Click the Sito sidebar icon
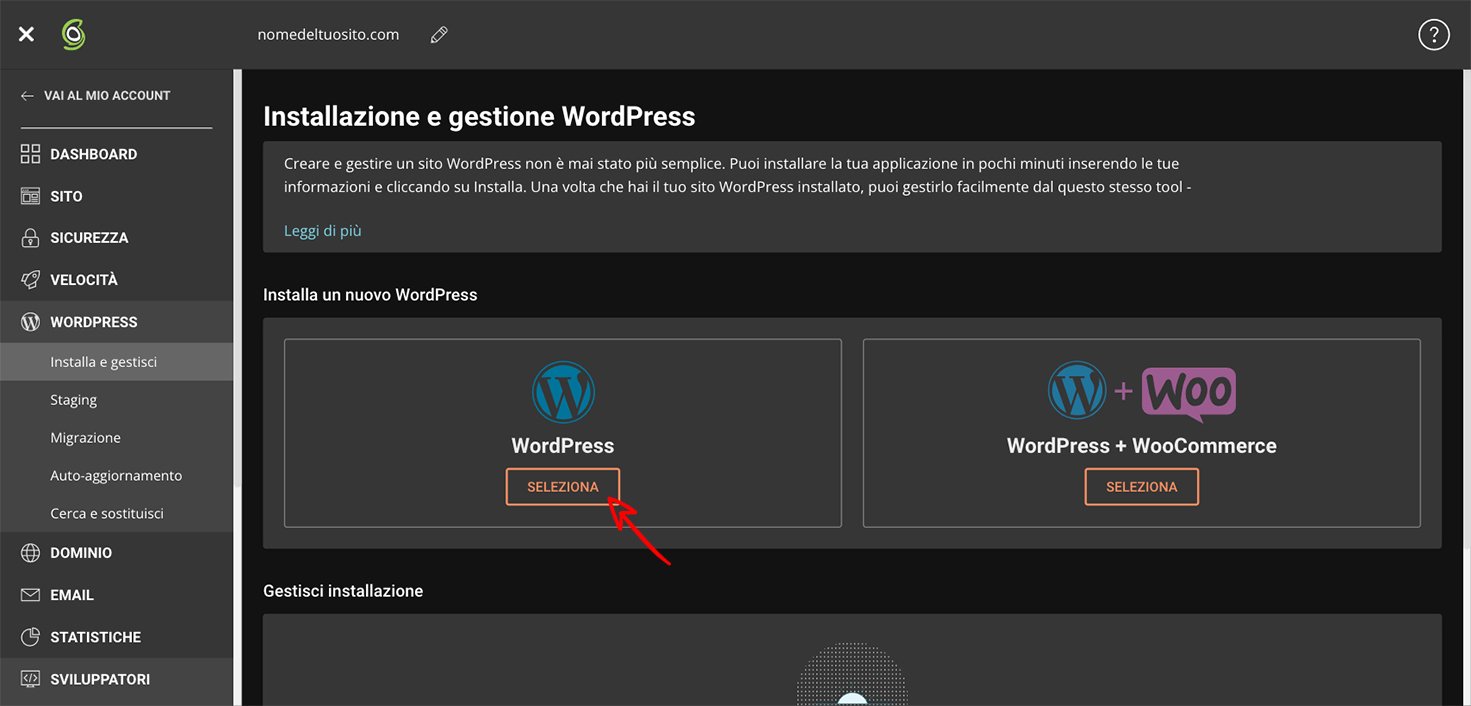Screen dimensions: 1471x706 tap(31, 196)
